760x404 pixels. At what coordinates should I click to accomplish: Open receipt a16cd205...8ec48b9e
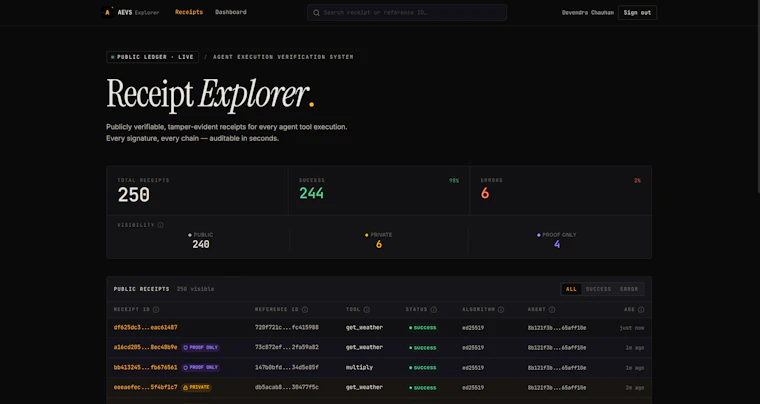coord(145,347)
